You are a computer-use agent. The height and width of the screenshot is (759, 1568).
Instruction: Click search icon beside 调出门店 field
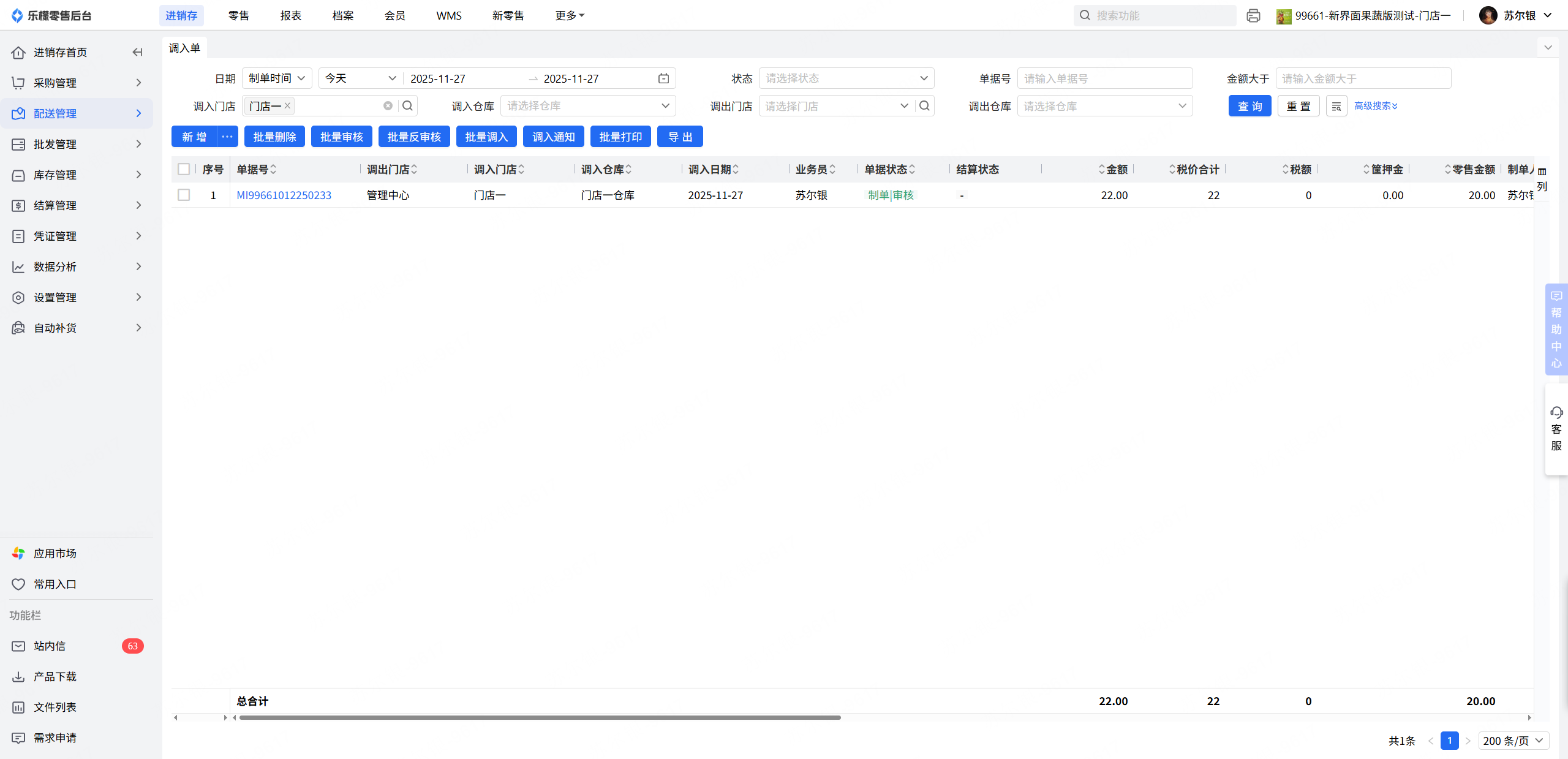pos(924,106)
